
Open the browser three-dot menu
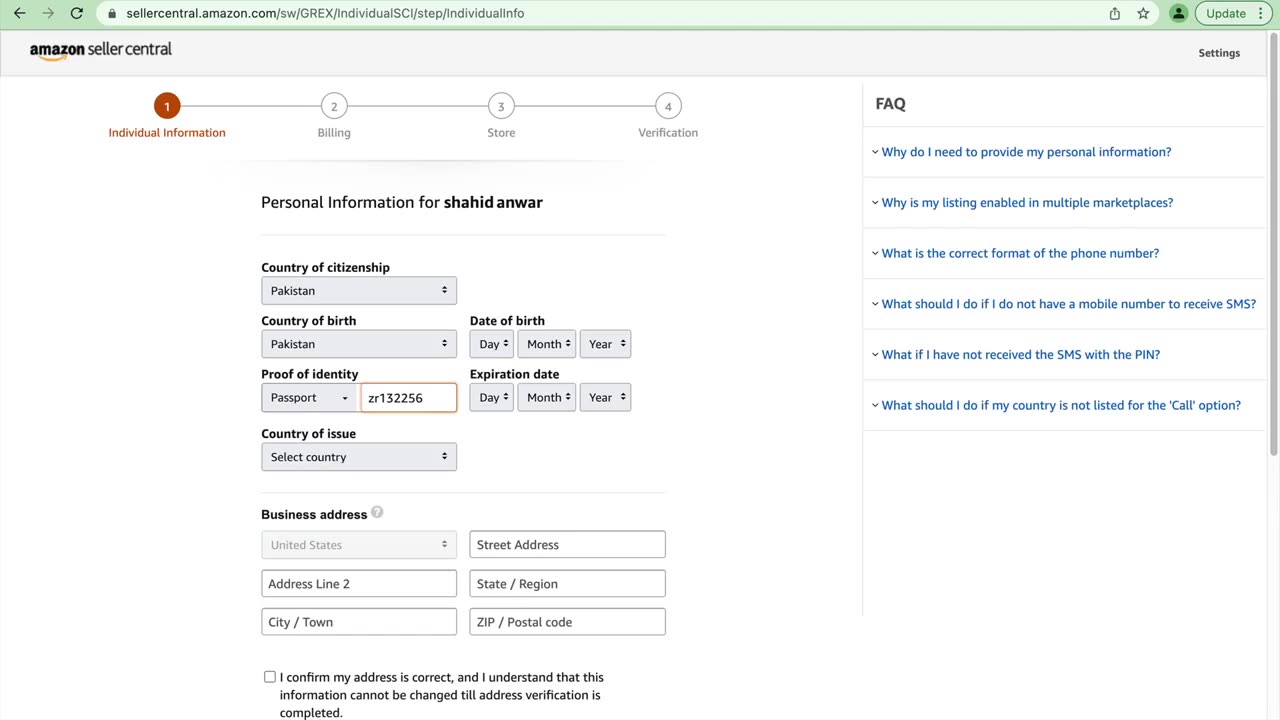click(1262, 13)
